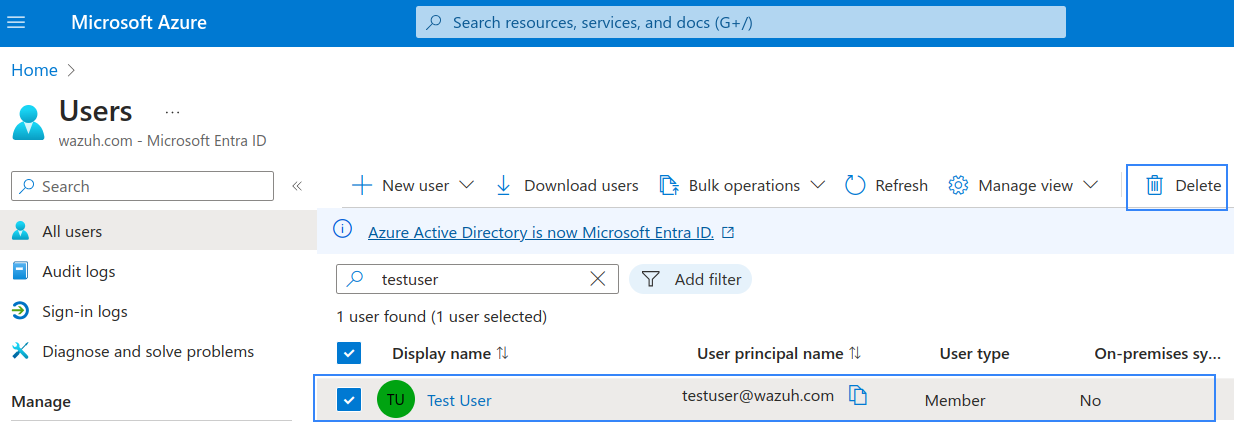This screenshot has width=1234, height=427.
Task: Open Sign-in logs in sidebar
Action: 84,311
